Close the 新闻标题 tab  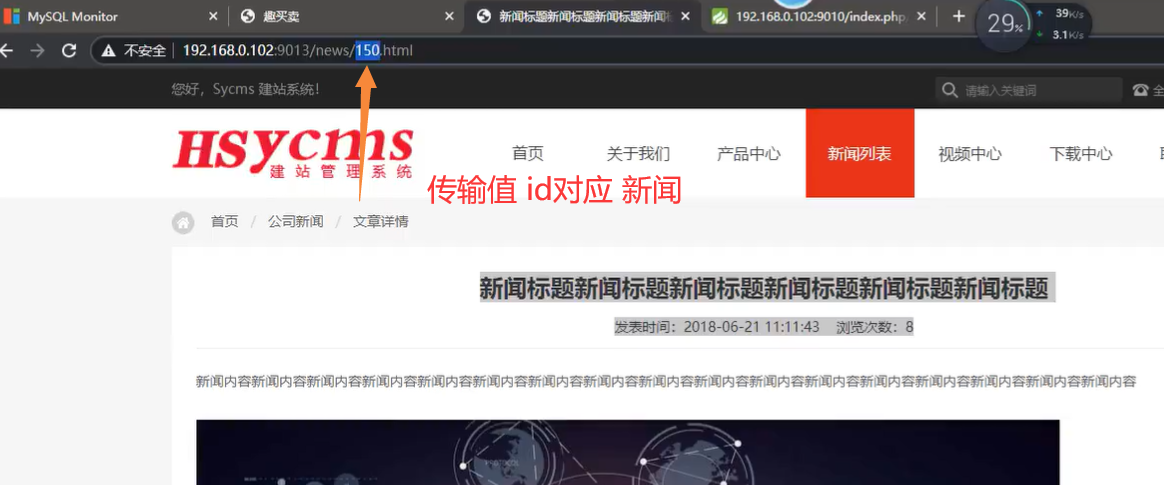click(685, 16)
